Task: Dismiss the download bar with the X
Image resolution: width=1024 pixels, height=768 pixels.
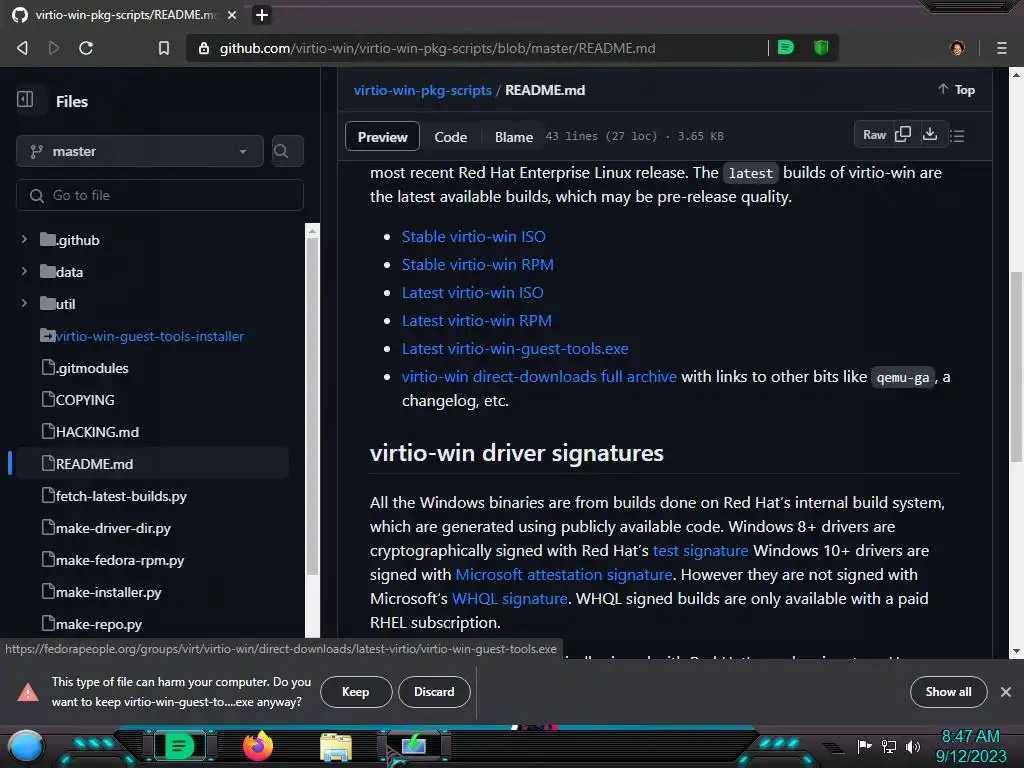Action: (1006, 692)
